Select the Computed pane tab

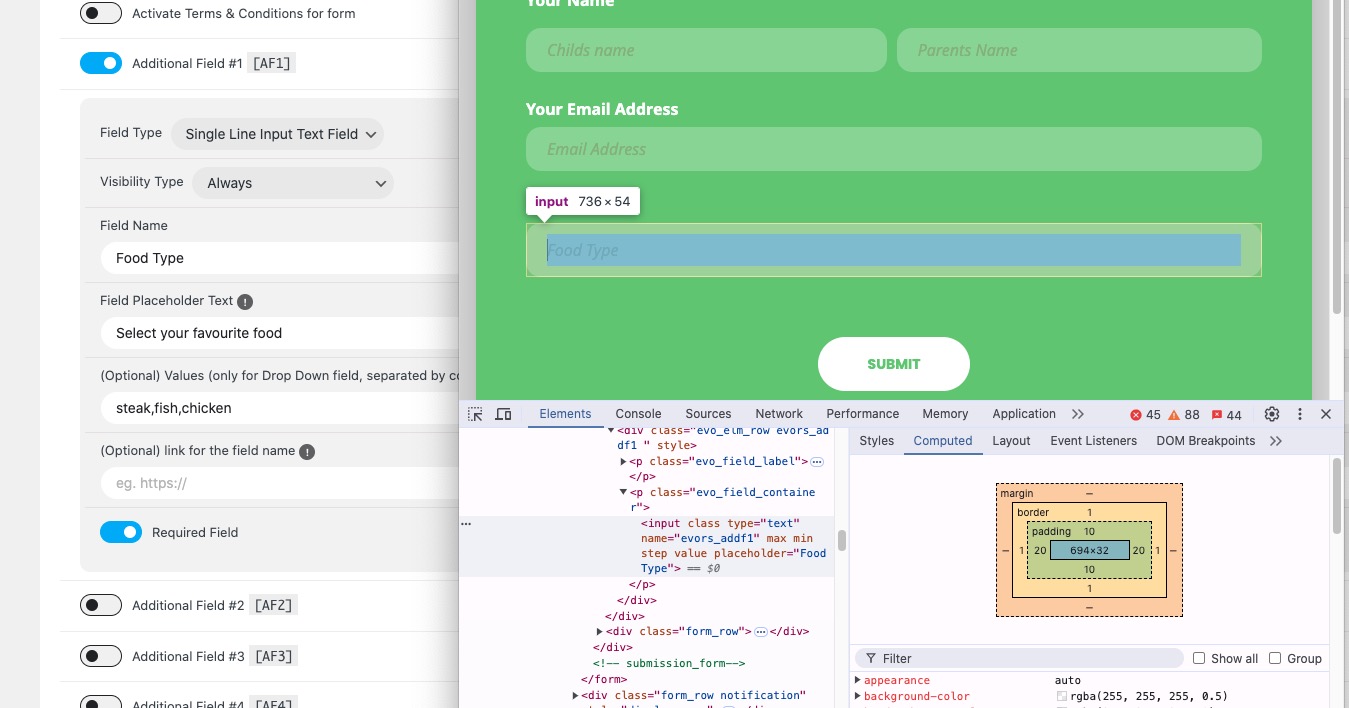point(943,441)
